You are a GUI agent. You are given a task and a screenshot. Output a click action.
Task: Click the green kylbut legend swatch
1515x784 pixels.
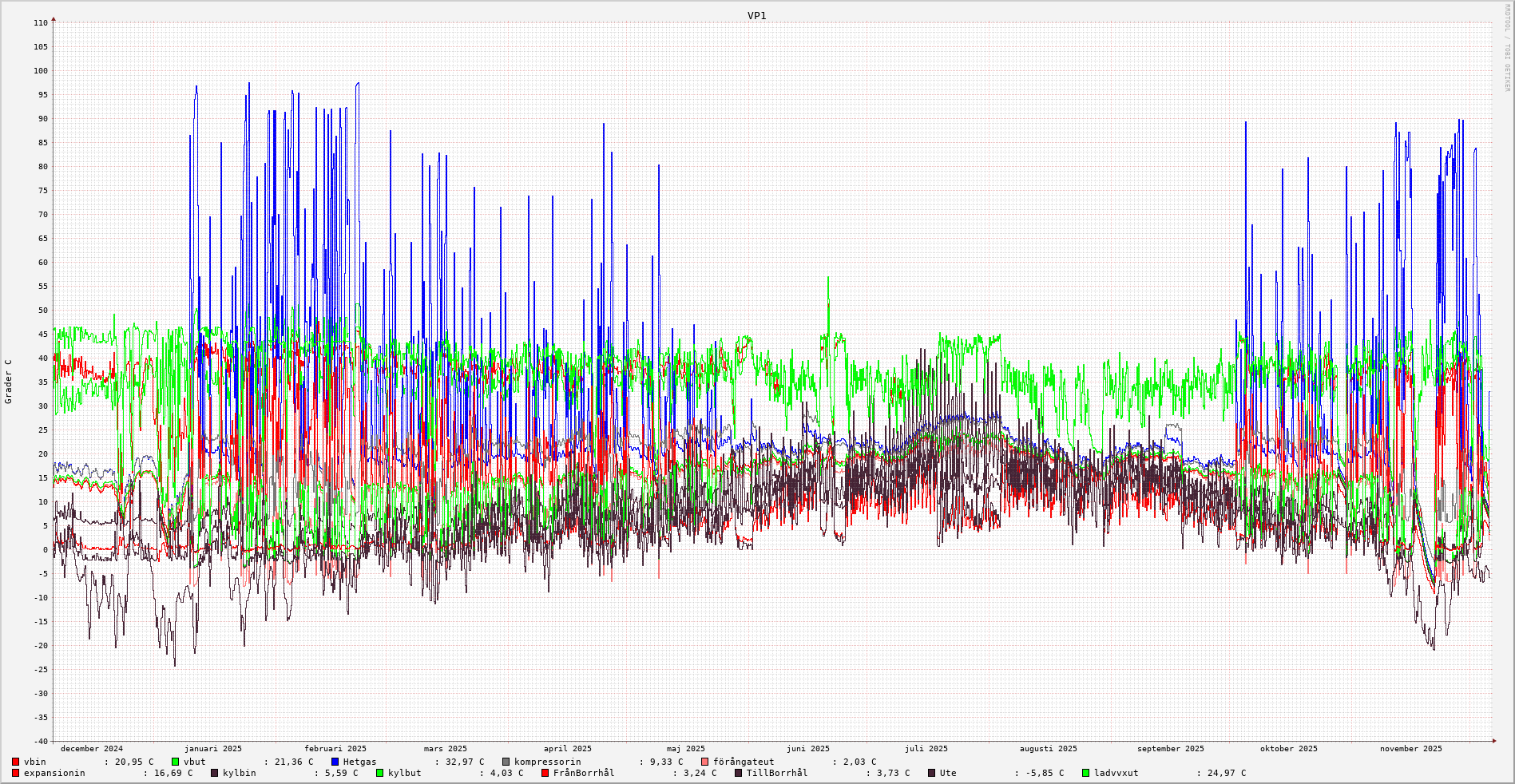(x=379, y=773)
